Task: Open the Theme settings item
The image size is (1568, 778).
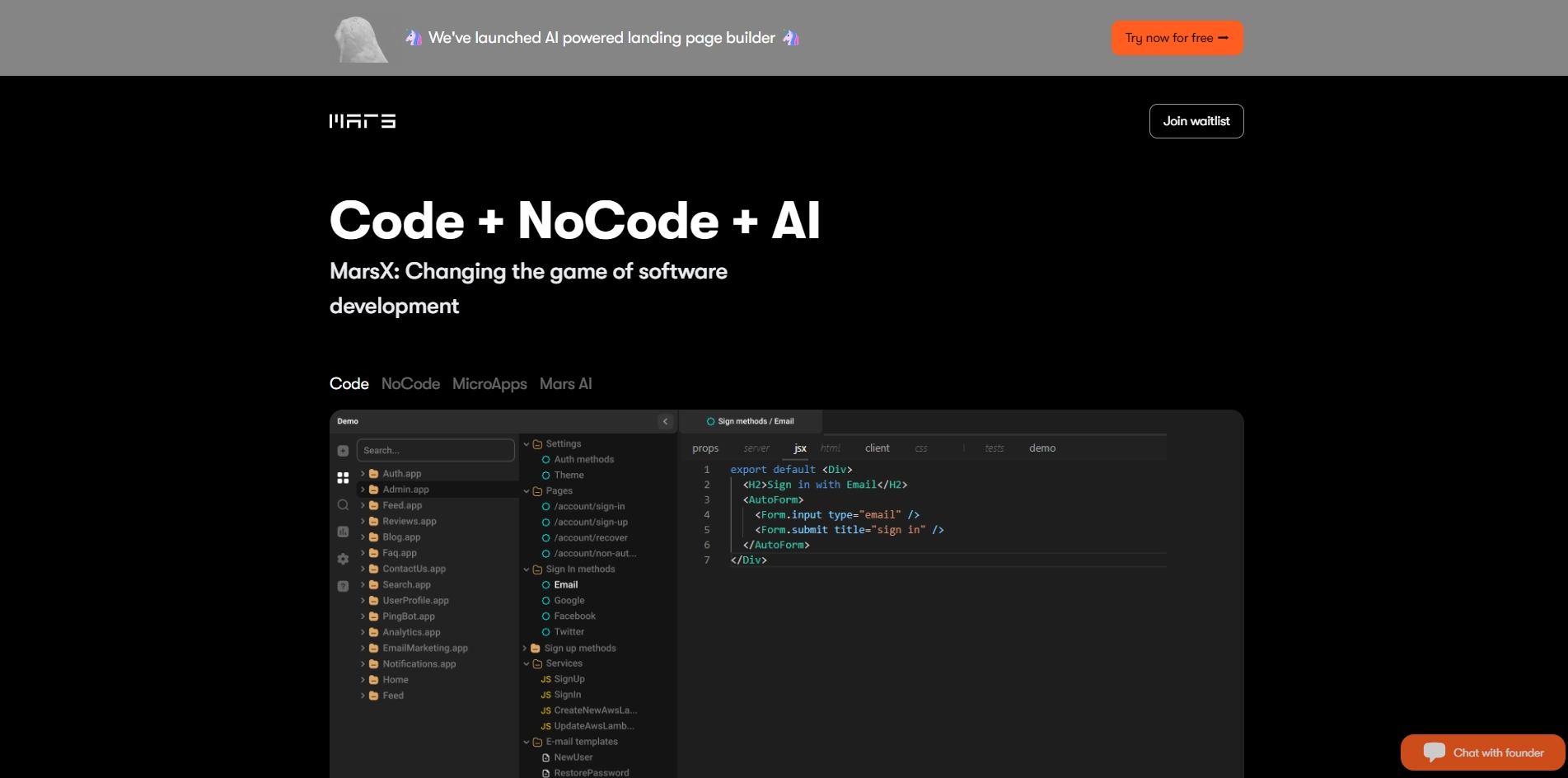Action: (x=569, y=476)
